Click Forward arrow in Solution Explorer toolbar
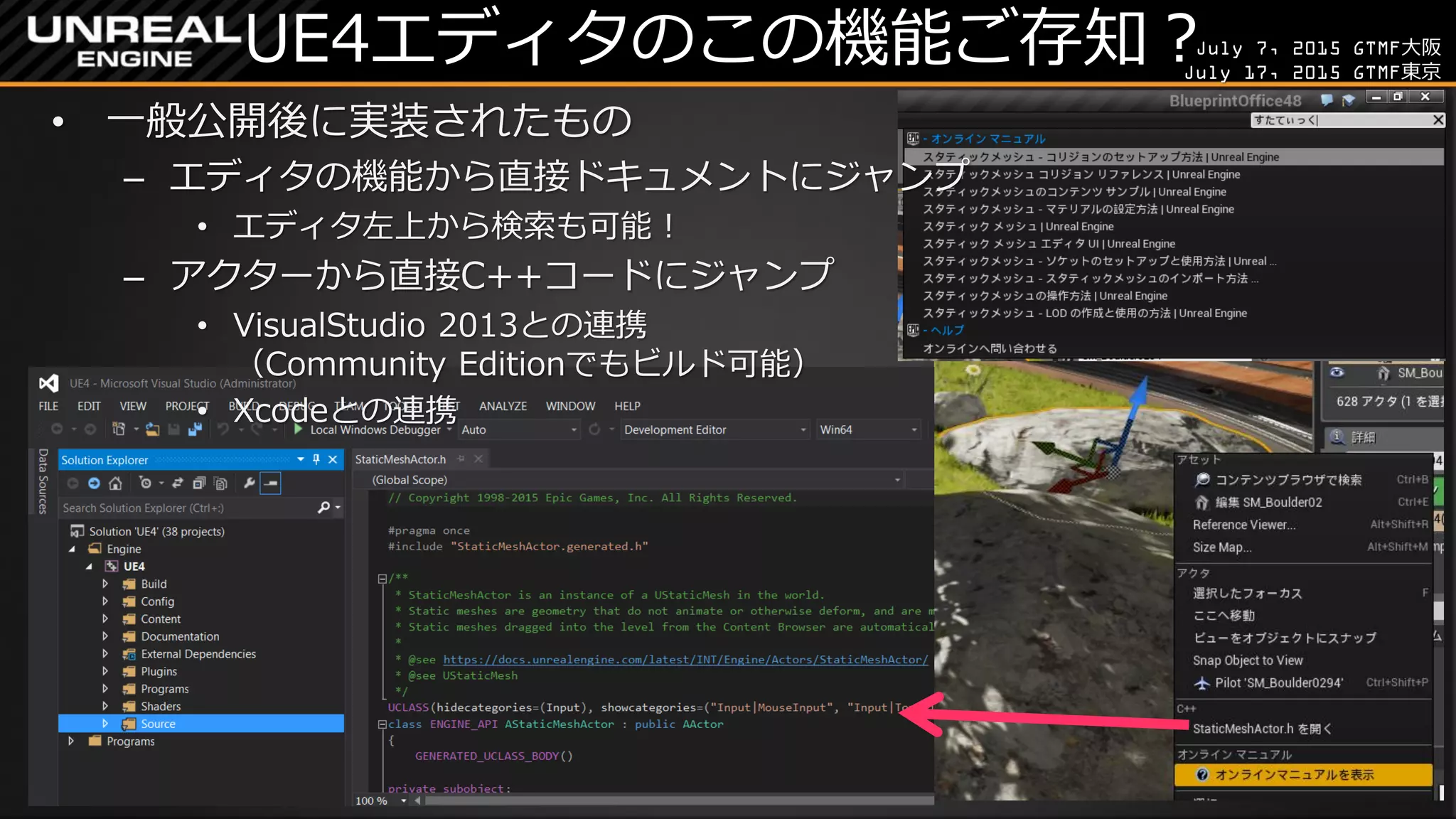The width and height of the screenshot is (1456, 819). click(x=94, y=483)
